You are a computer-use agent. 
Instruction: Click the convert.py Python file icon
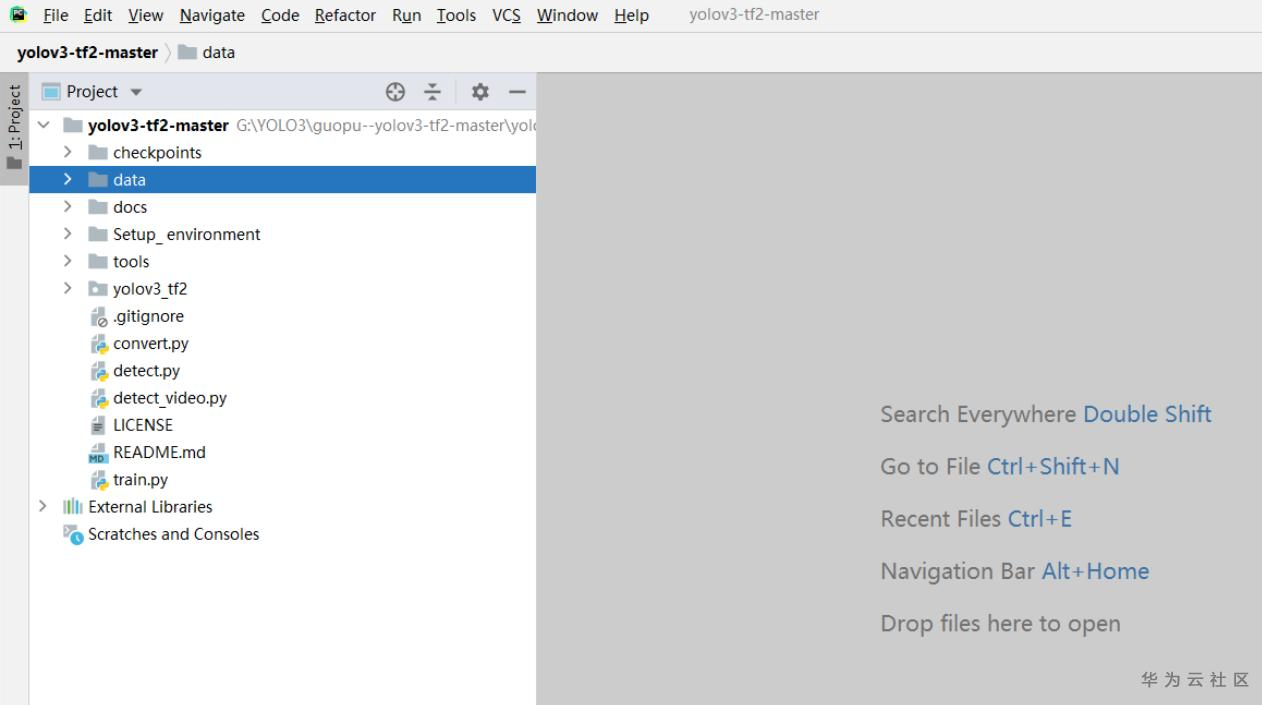click(x=99, y=344)
